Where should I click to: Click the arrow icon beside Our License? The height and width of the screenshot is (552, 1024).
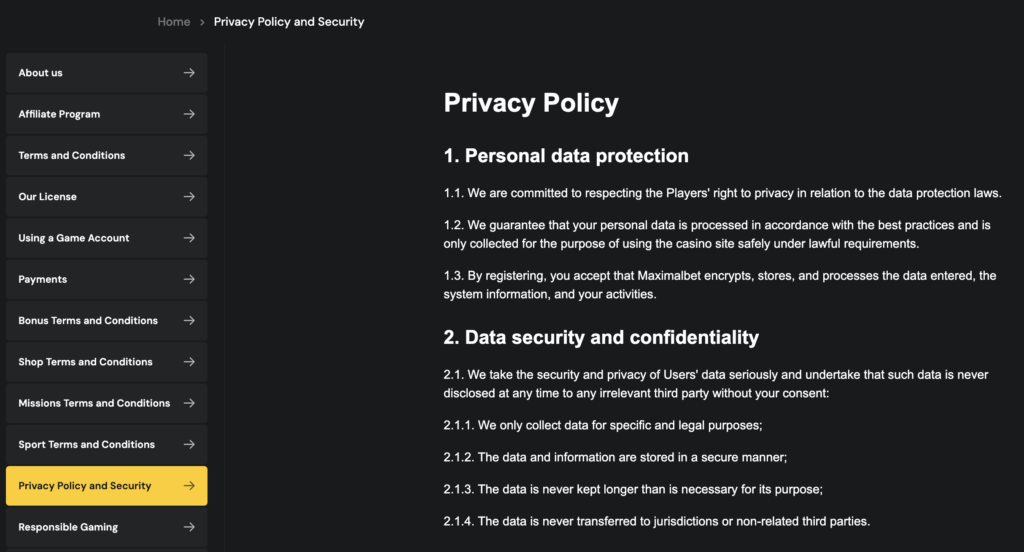pyautogui.click(x=189, y=197)
